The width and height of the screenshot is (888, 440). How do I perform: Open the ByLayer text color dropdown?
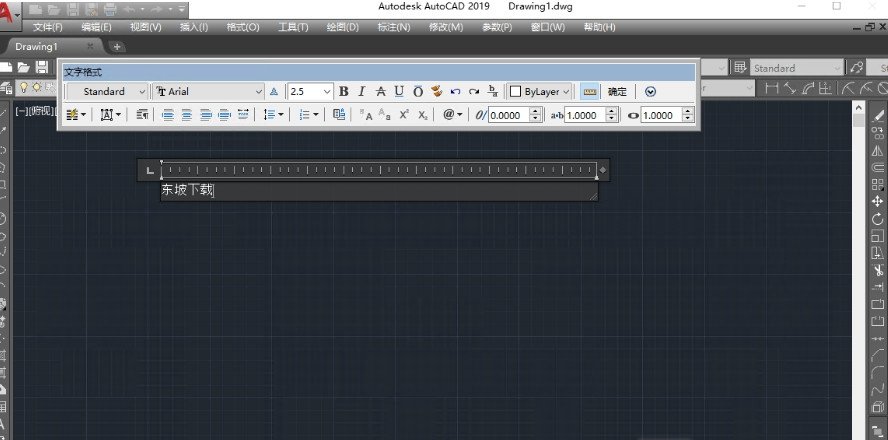pos(539,92)
